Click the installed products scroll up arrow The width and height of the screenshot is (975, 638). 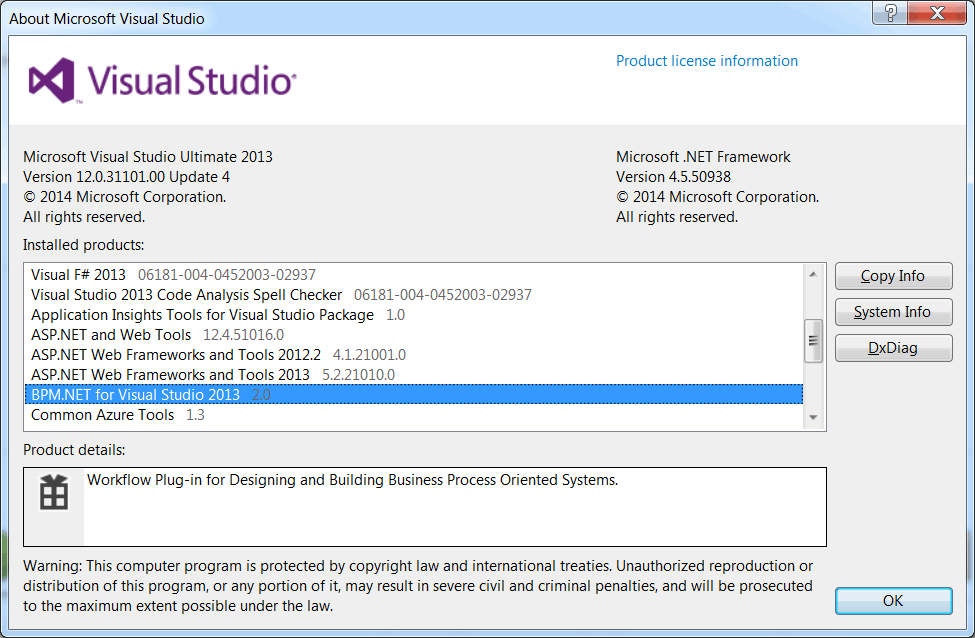point(813,274)
